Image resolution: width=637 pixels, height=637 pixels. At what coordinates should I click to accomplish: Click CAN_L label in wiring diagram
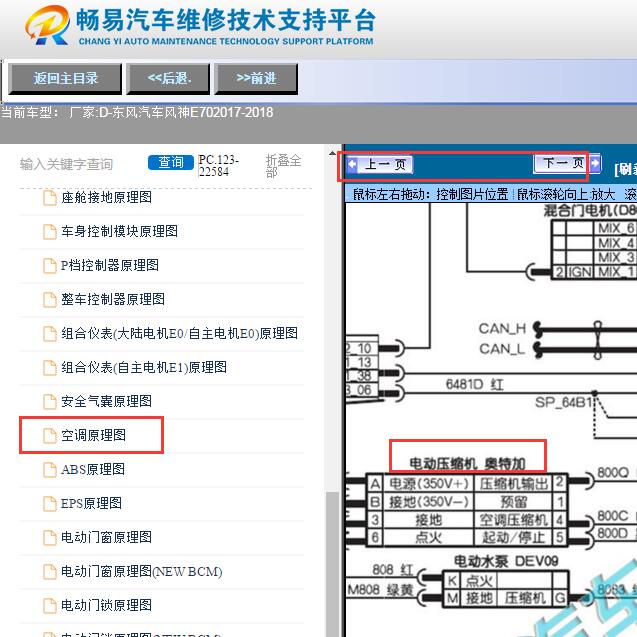click(502, 349)
